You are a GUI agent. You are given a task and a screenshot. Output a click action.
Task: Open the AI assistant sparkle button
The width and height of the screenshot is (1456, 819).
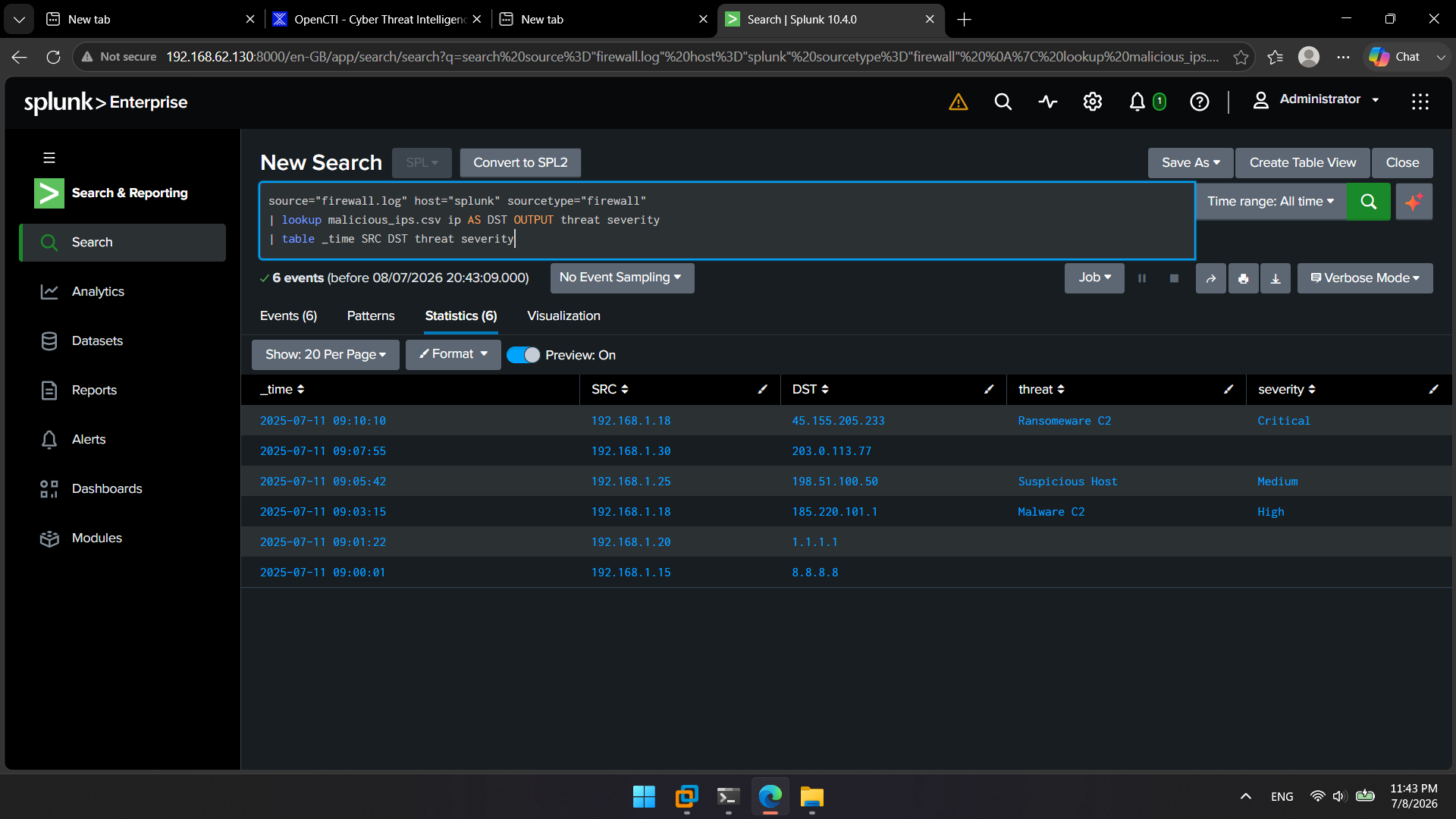1414,202
